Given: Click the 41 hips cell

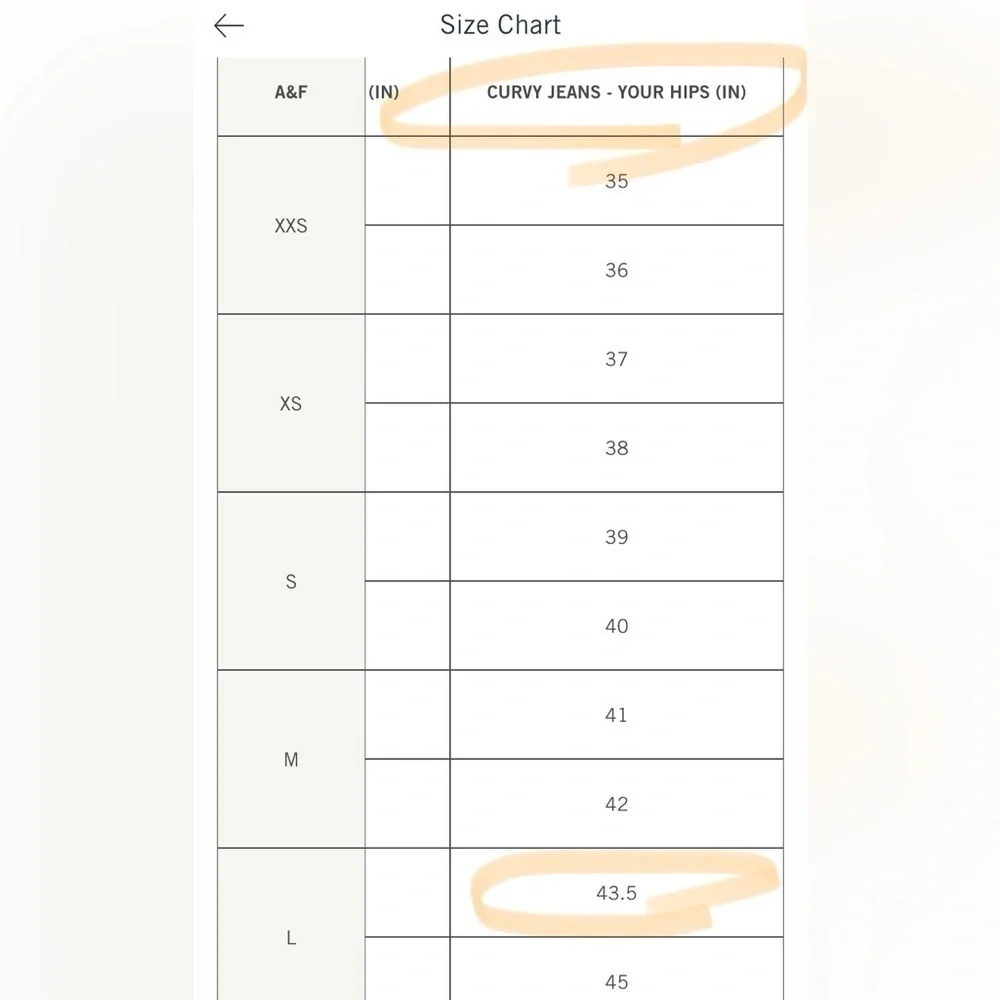Looking at the screenshot, I should click(616, 715).
